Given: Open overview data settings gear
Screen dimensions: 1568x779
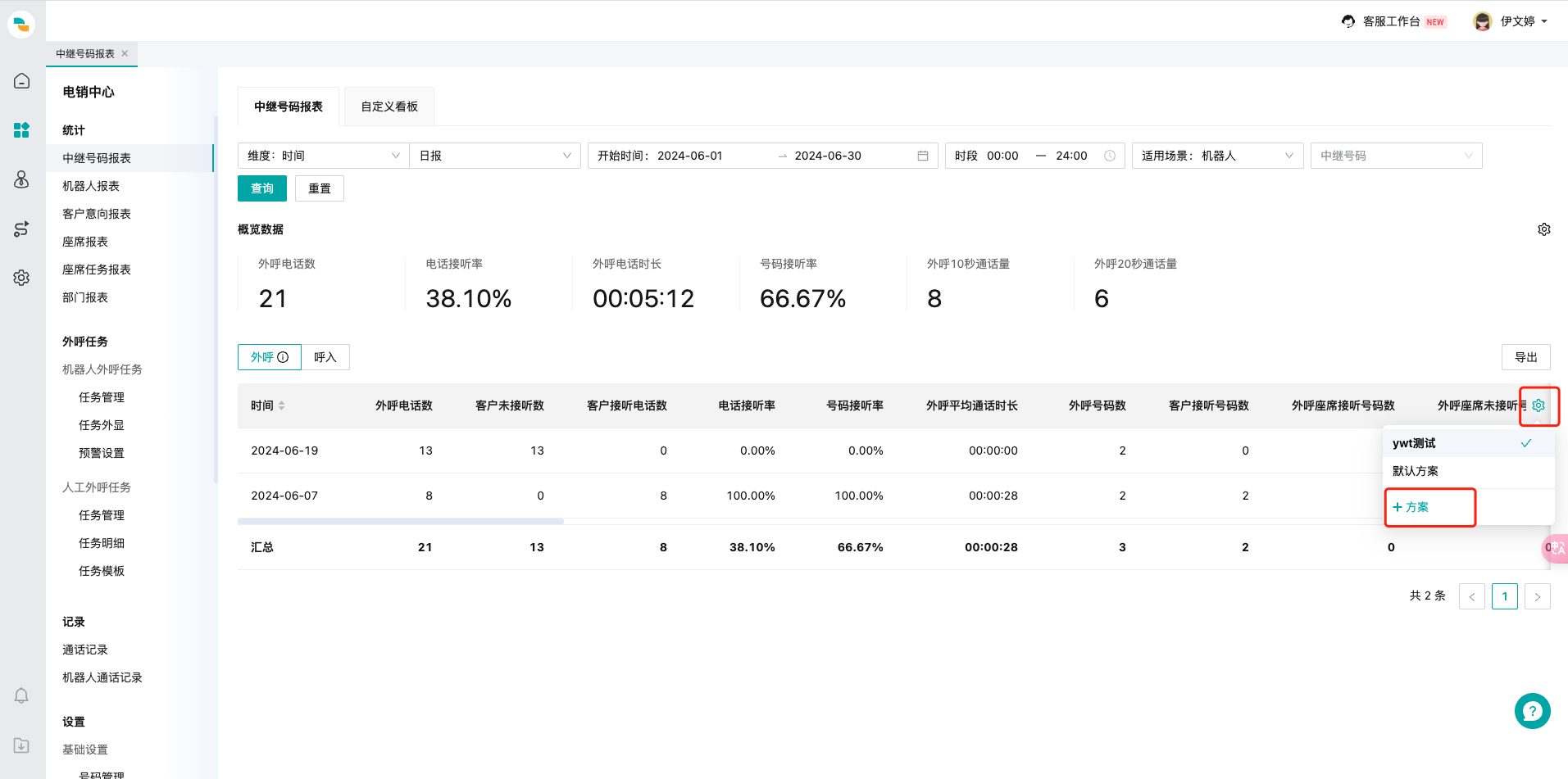Looking at the screenshot, I should [1544, 229].
